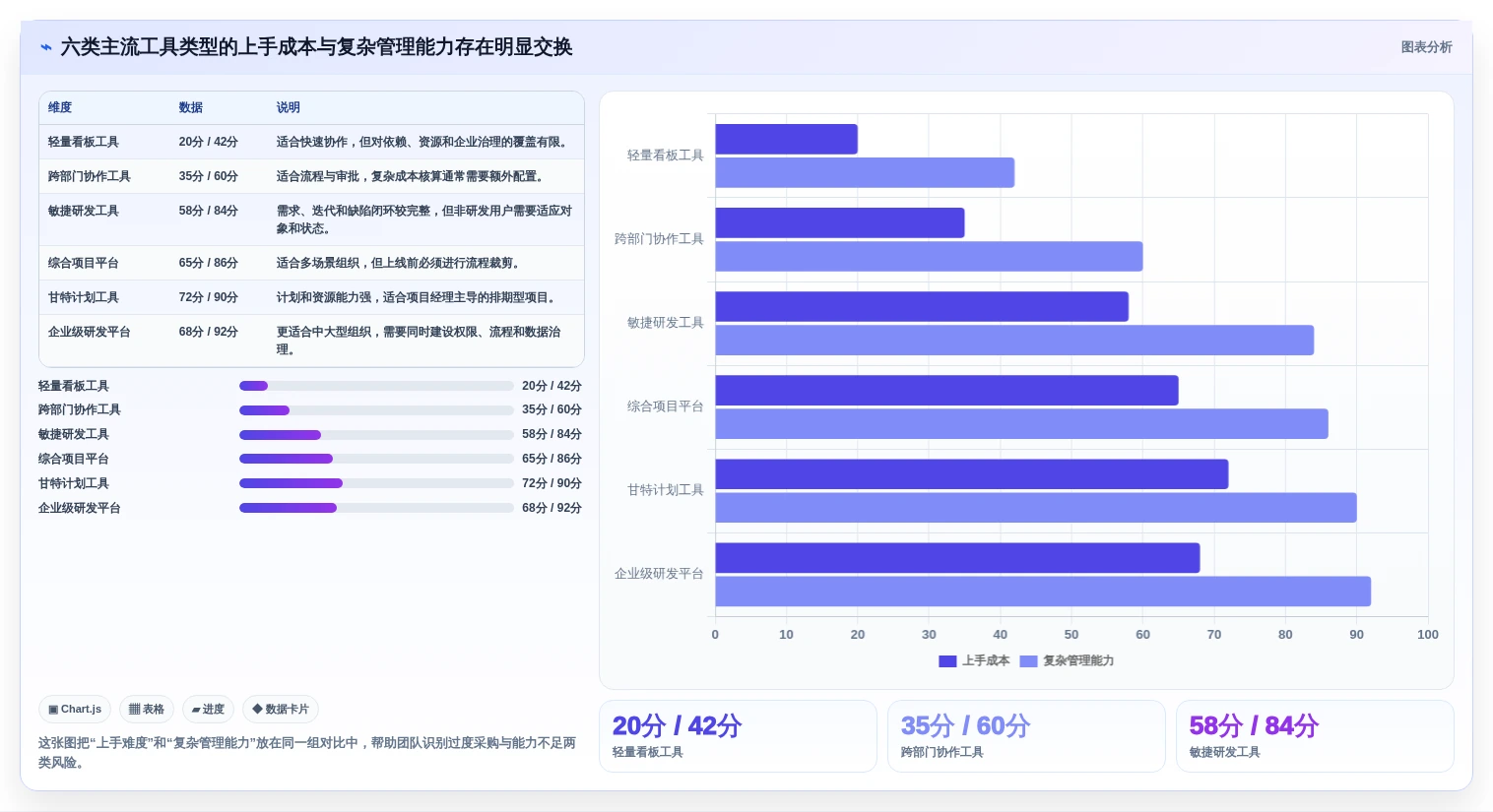
Task: Click the 企业级研发平台 chart axis label
Action: point(659,574)
